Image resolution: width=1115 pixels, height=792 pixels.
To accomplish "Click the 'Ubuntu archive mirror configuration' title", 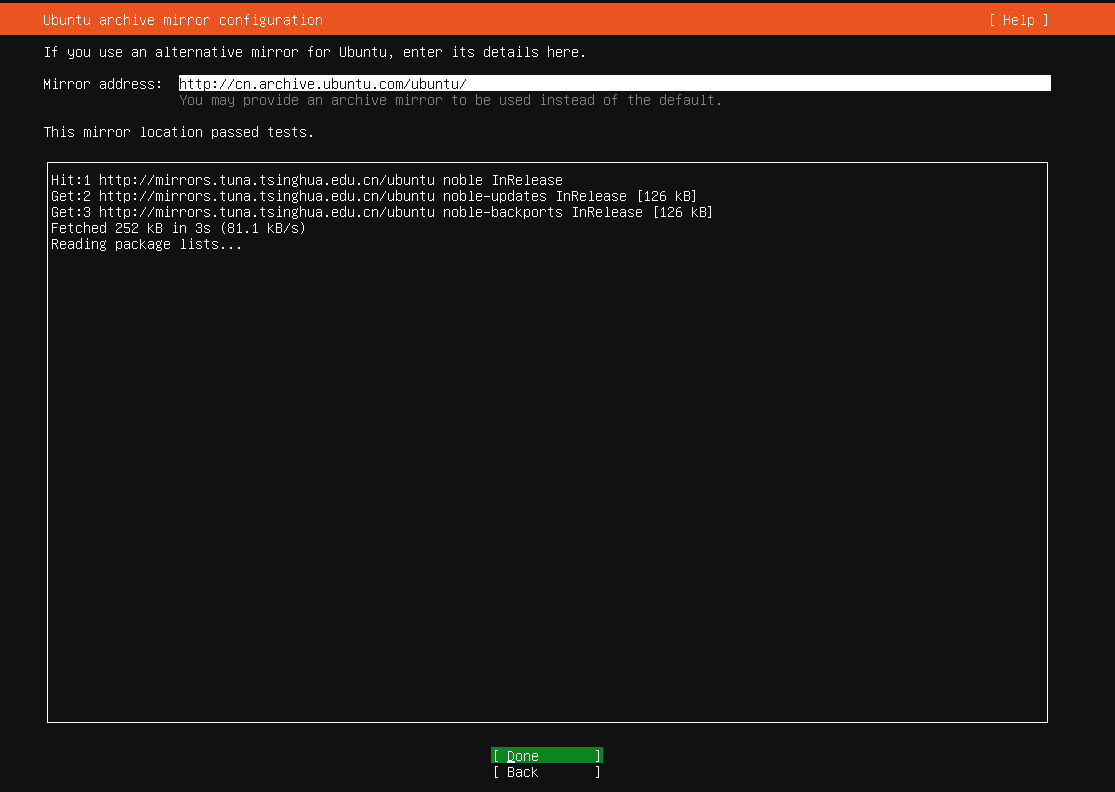I will (x=183, y=20).
